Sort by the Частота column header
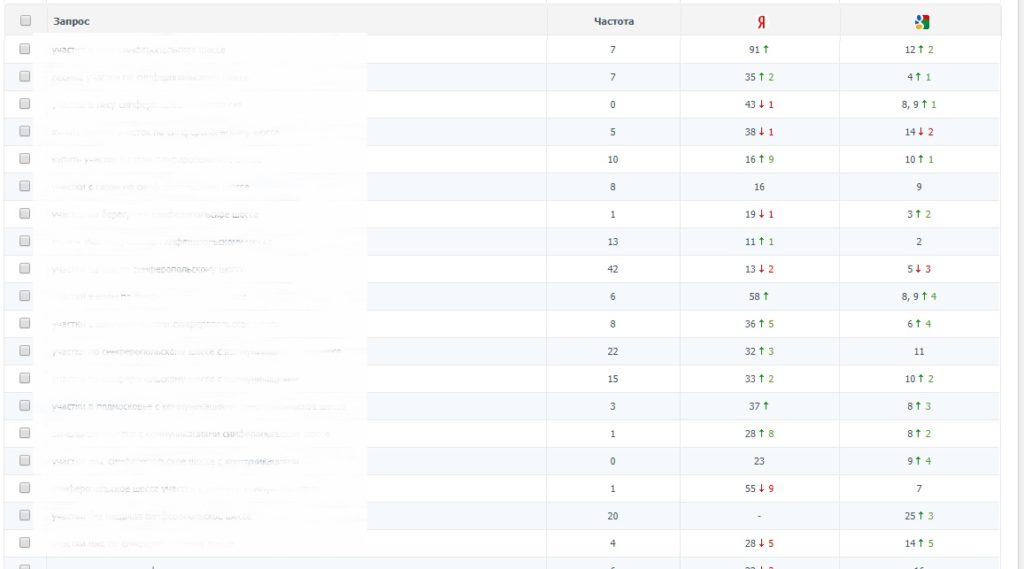Viewport: 1024px width, 569px height. tap(614, 22)
